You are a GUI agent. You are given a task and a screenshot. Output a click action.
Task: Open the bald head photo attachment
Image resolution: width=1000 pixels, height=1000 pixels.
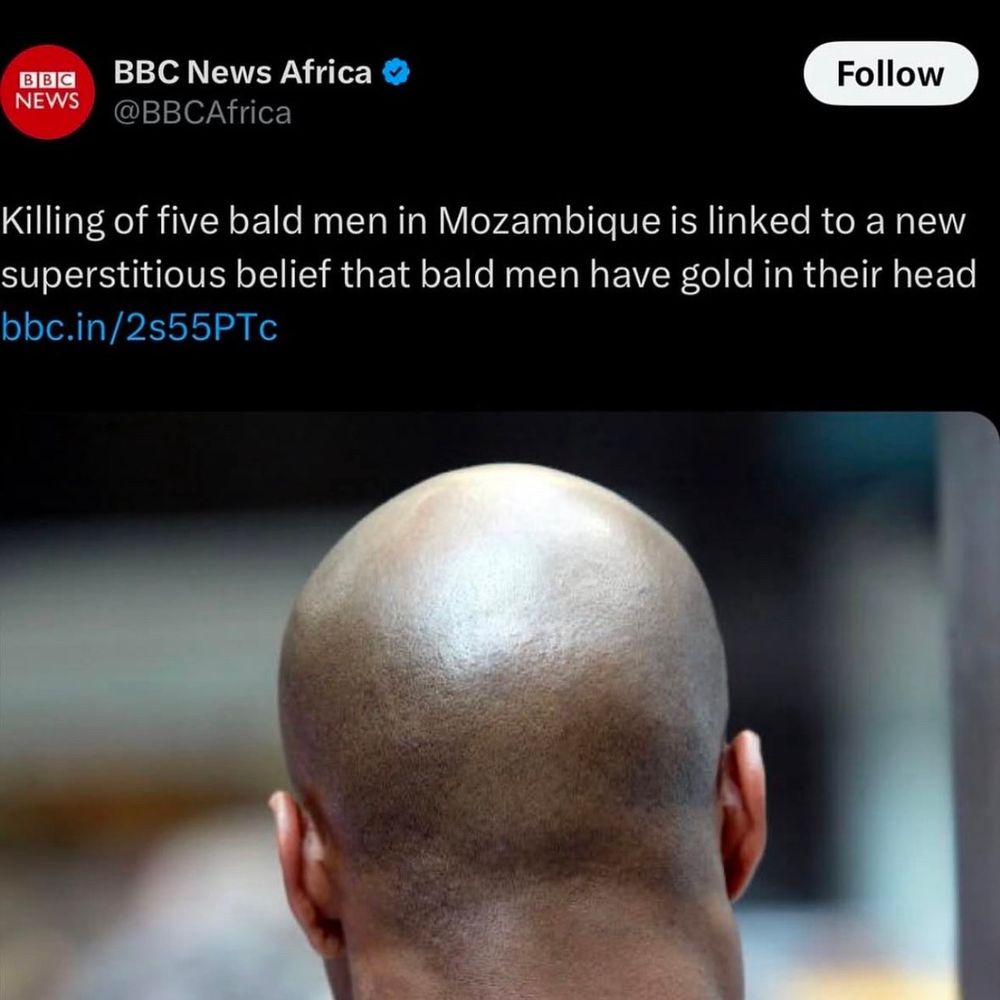pos(500,705)
